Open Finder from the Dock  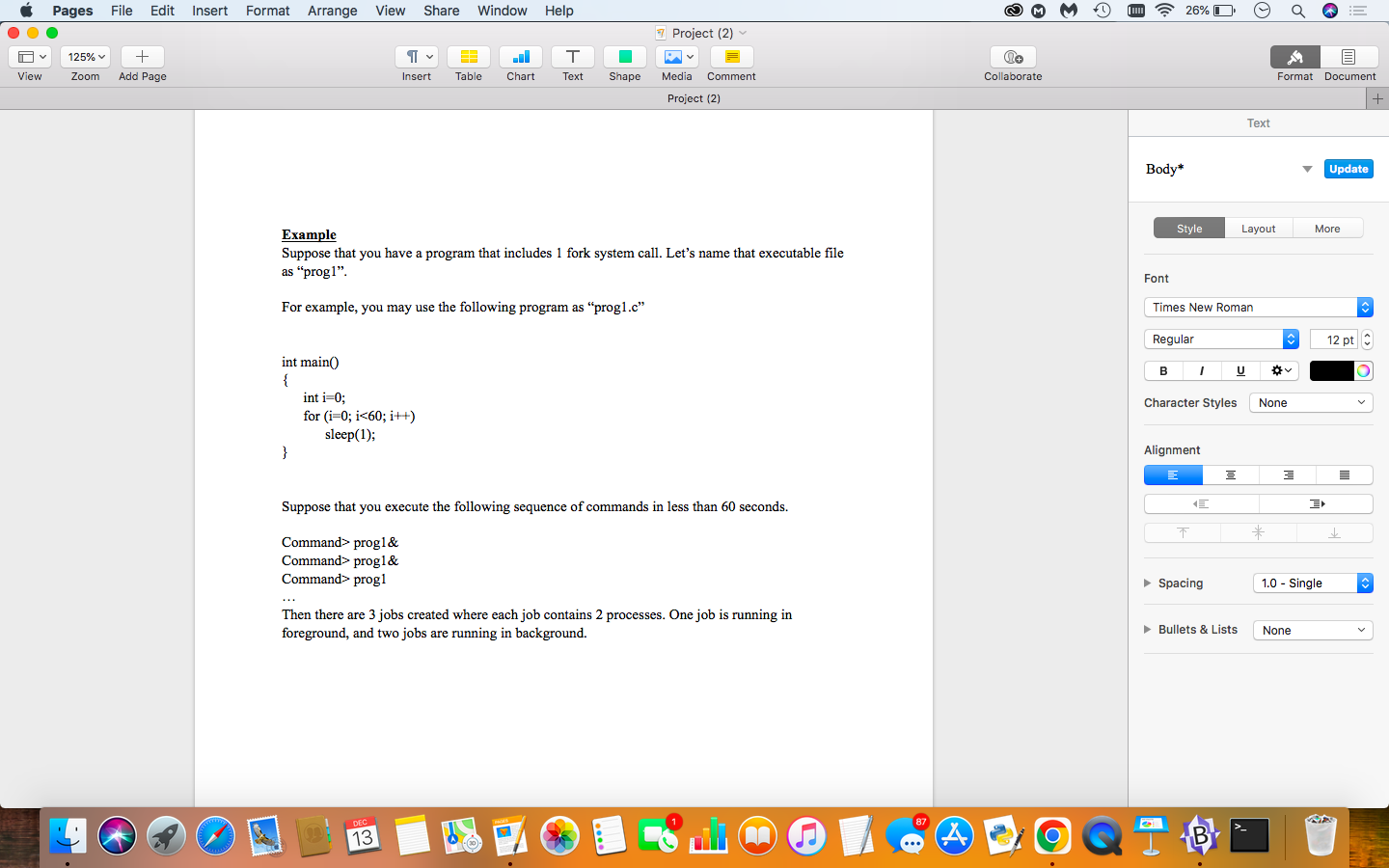coord(68,836)
